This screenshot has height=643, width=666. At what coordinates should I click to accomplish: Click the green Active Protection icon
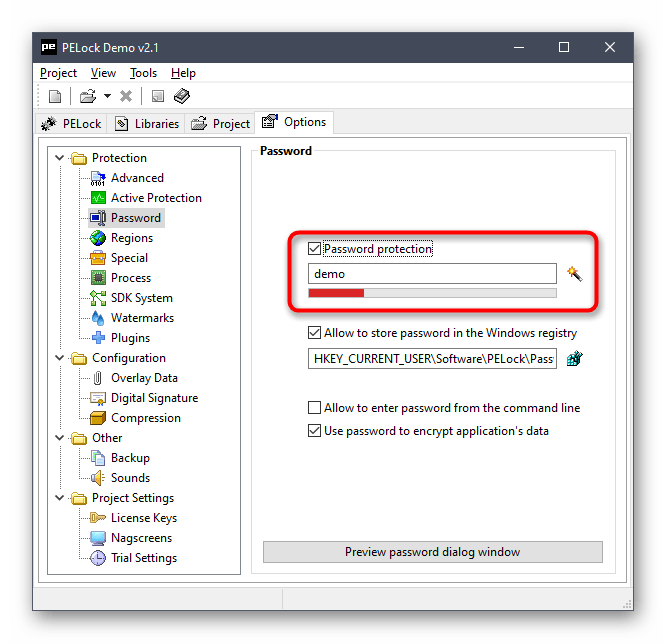[98, 198]
